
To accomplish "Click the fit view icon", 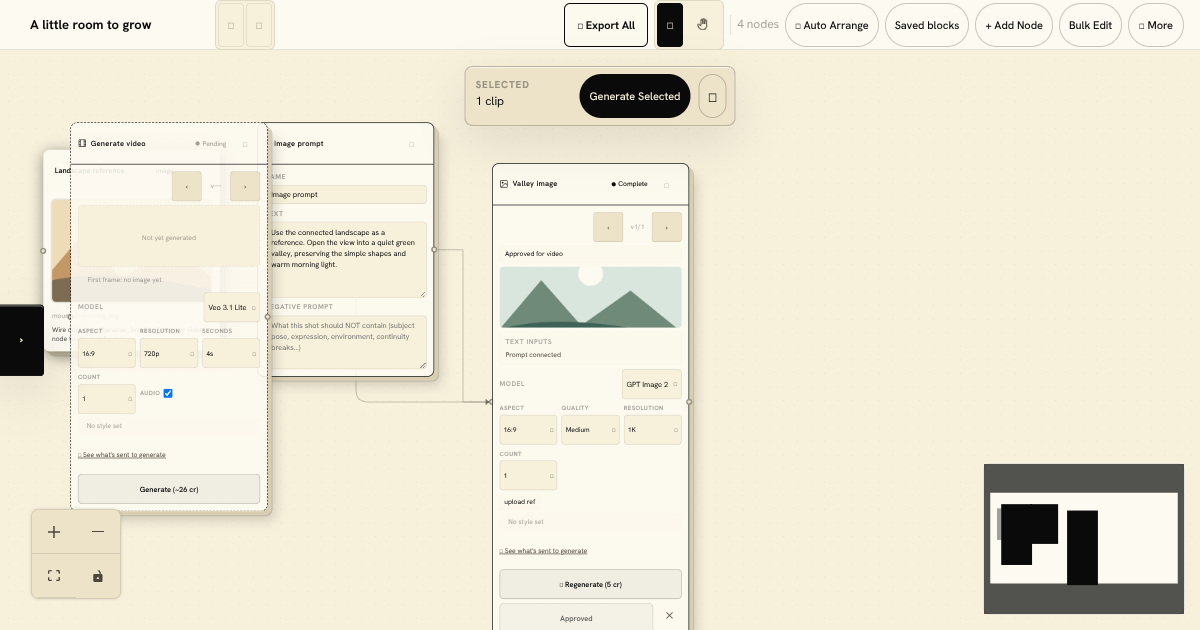I will (54, 576).
